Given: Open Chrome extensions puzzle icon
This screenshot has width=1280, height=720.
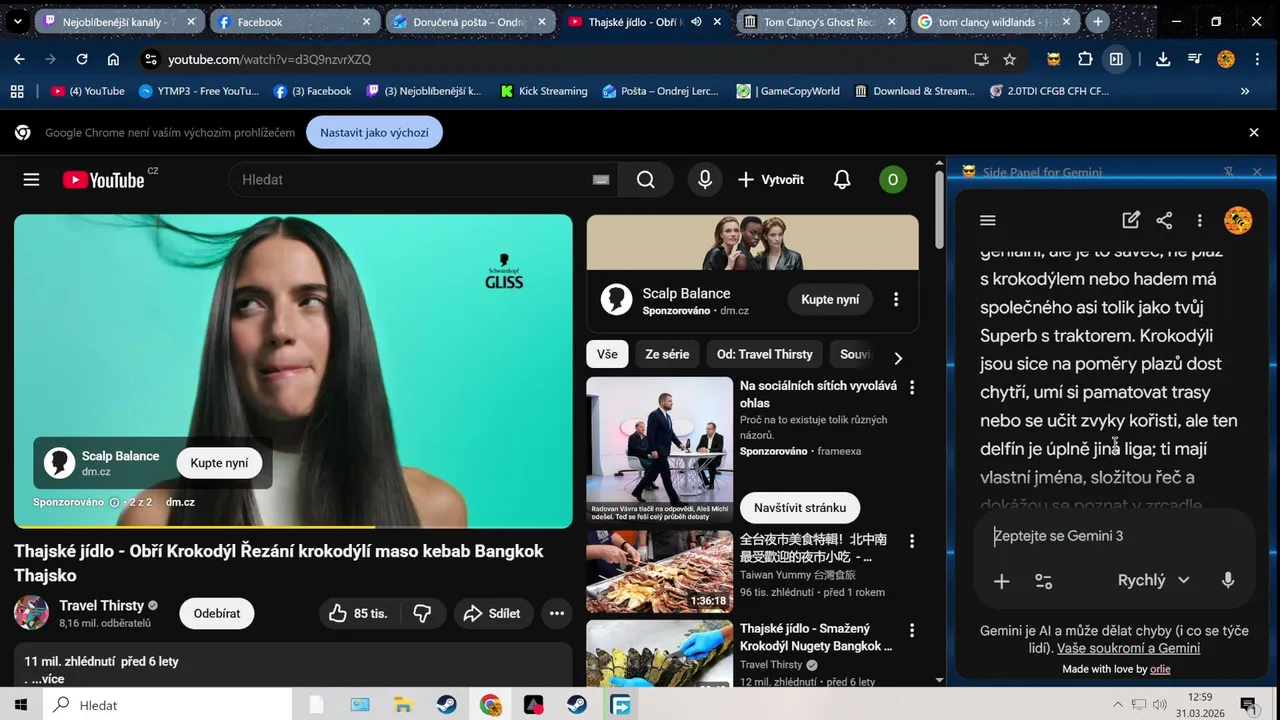Looking at the screenshot, I should coord(1085,59).
